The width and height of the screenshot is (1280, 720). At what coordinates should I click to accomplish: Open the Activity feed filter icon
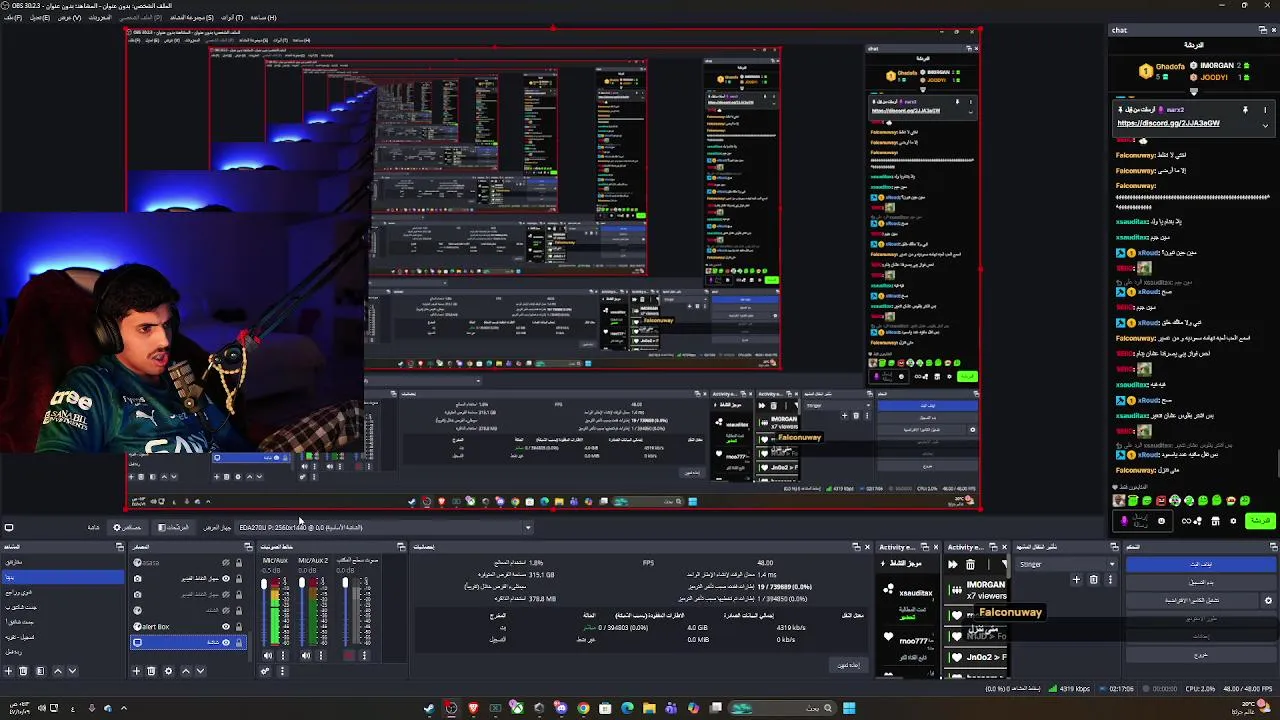pyautogui.click(x=1004, y=564)
